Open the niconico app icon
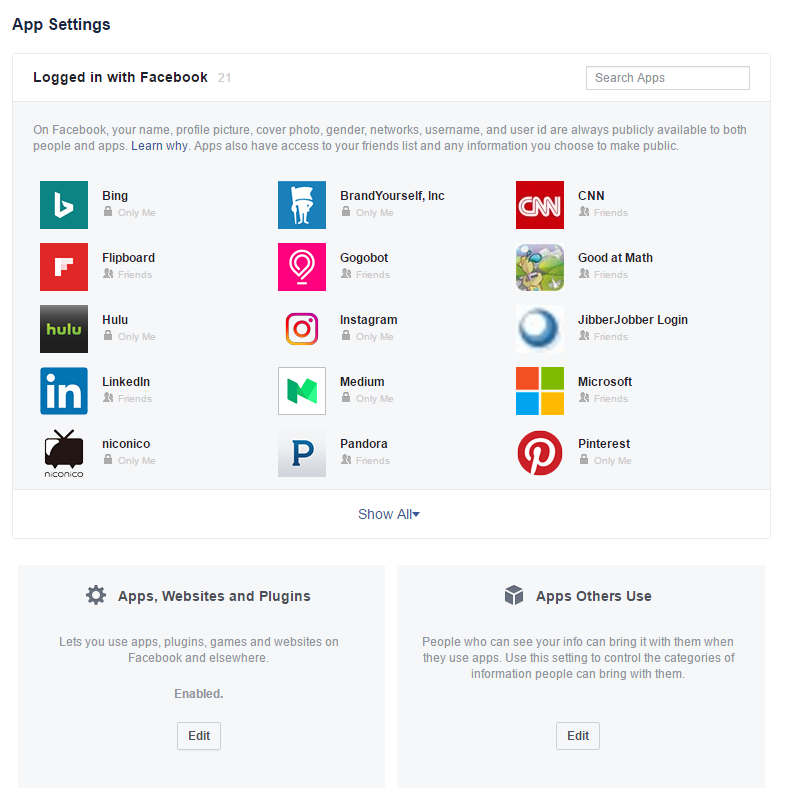Screen dimensions: 785x793 (64, 453)
